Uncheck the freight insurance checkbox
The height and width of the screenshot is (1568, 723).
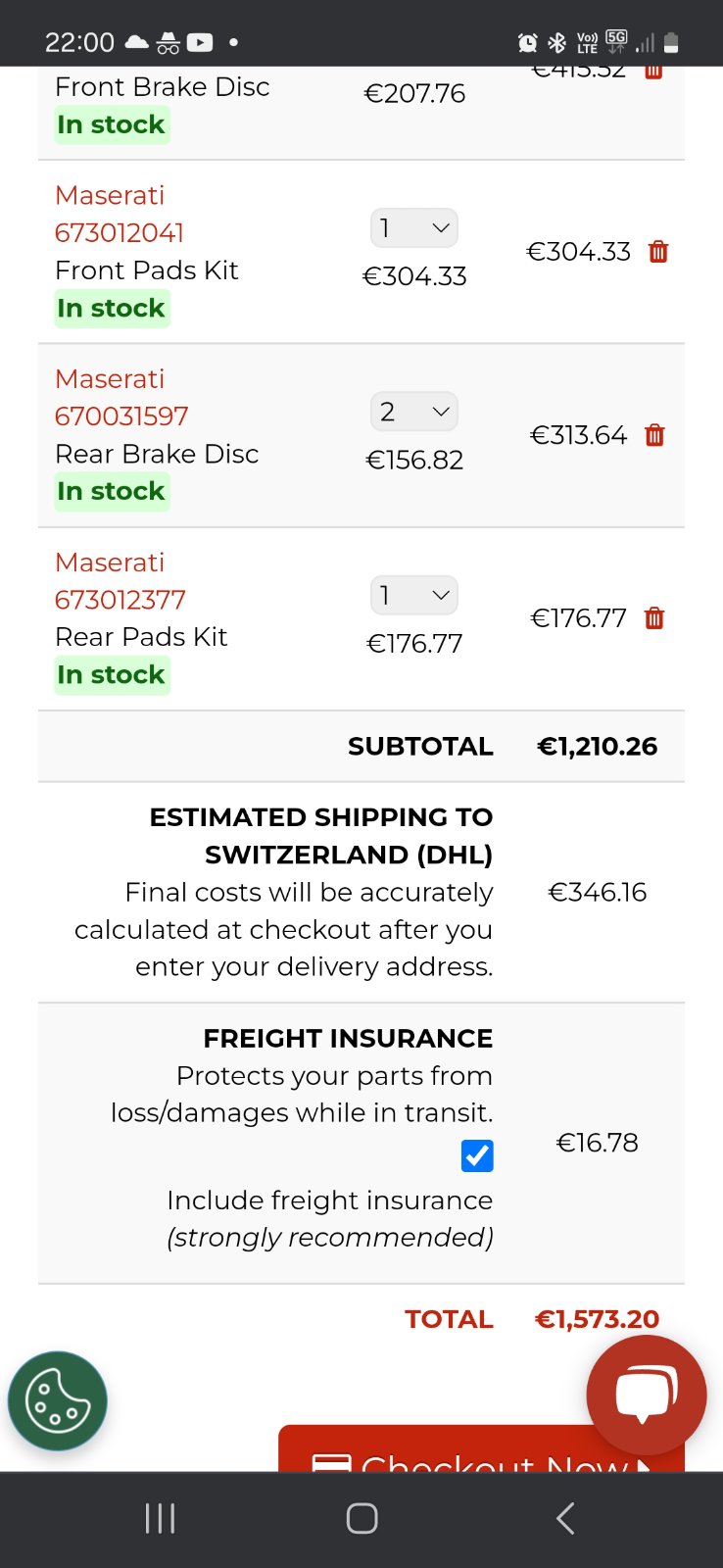(477, 1156)
